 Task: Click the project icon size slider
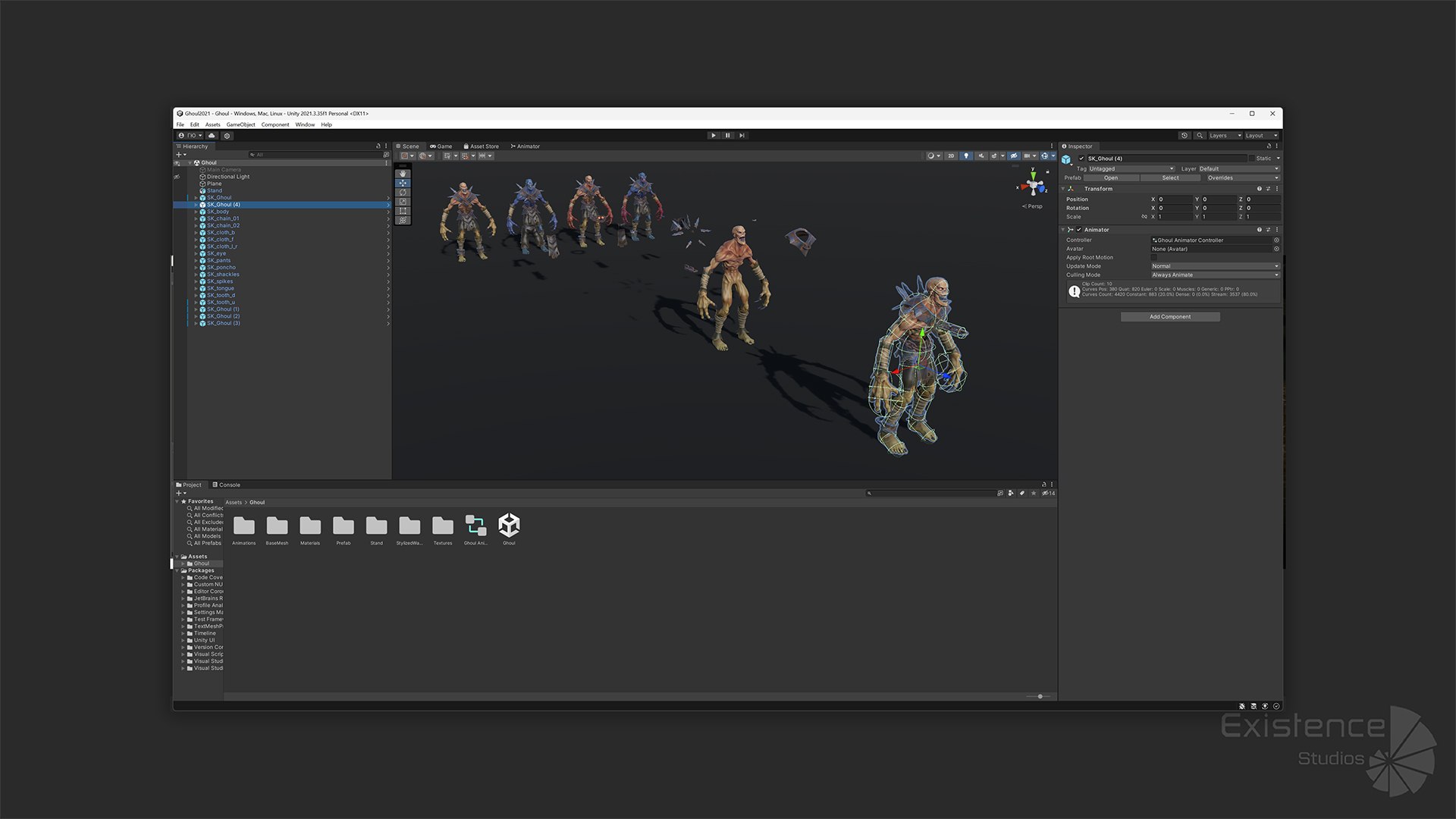tap(1040, 696)
